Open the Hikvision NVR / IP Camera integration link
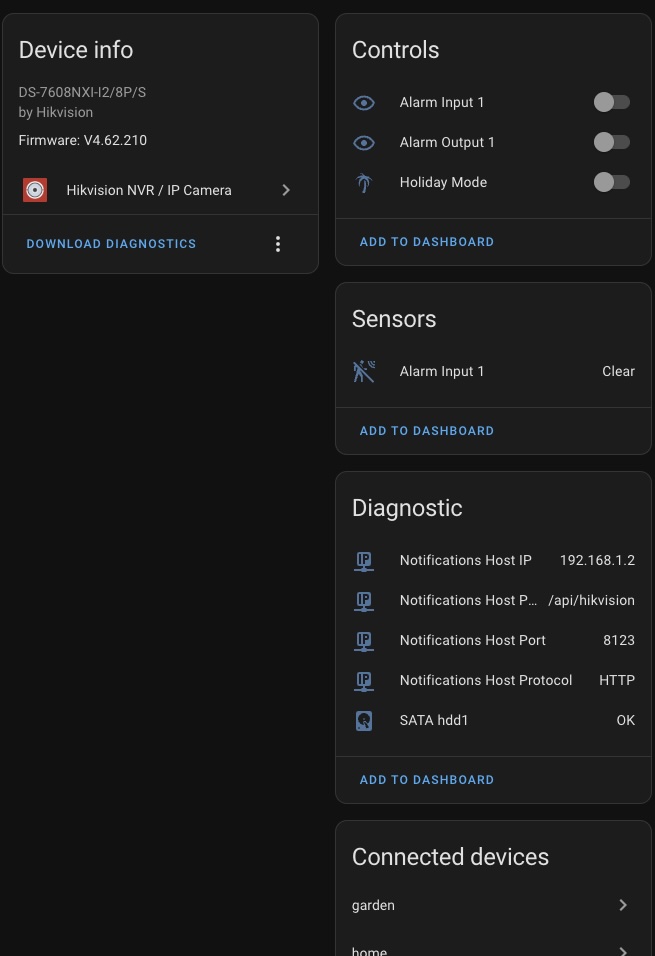655x956 pixels. point(160,190)
